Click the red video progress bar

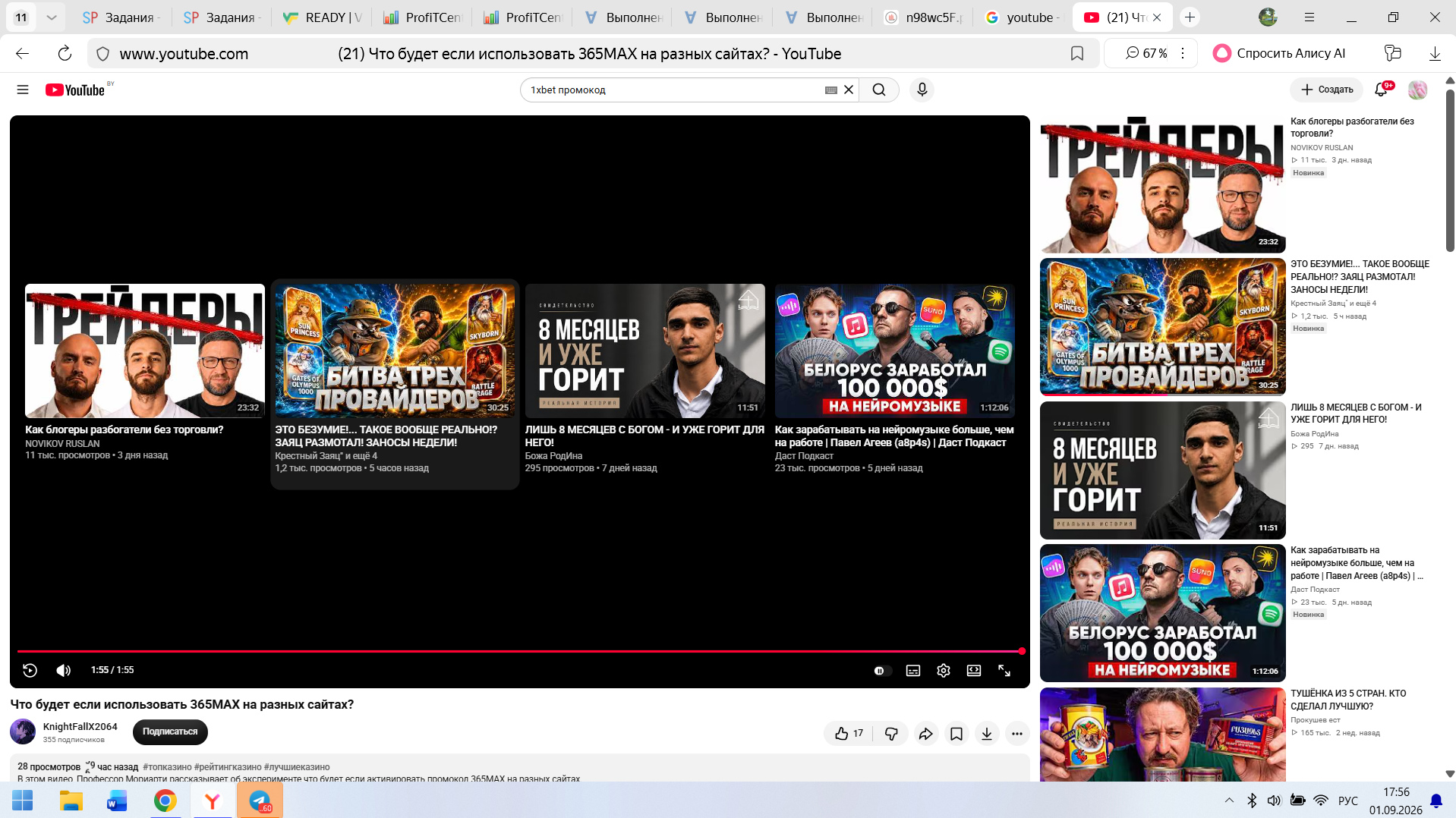(x=520, y=651)
